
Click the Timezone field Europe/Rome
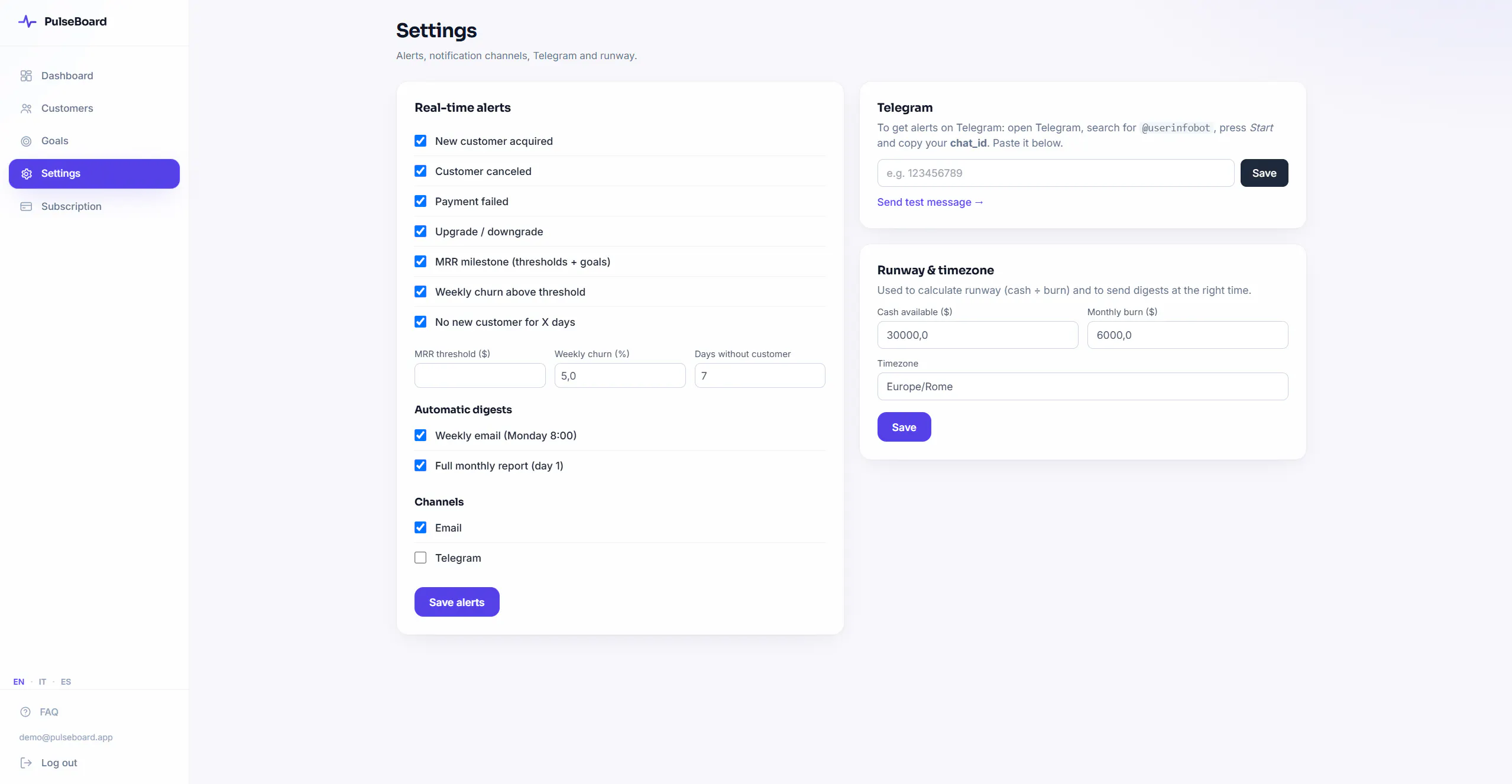pyautogui.click(x=1082, y=387)
